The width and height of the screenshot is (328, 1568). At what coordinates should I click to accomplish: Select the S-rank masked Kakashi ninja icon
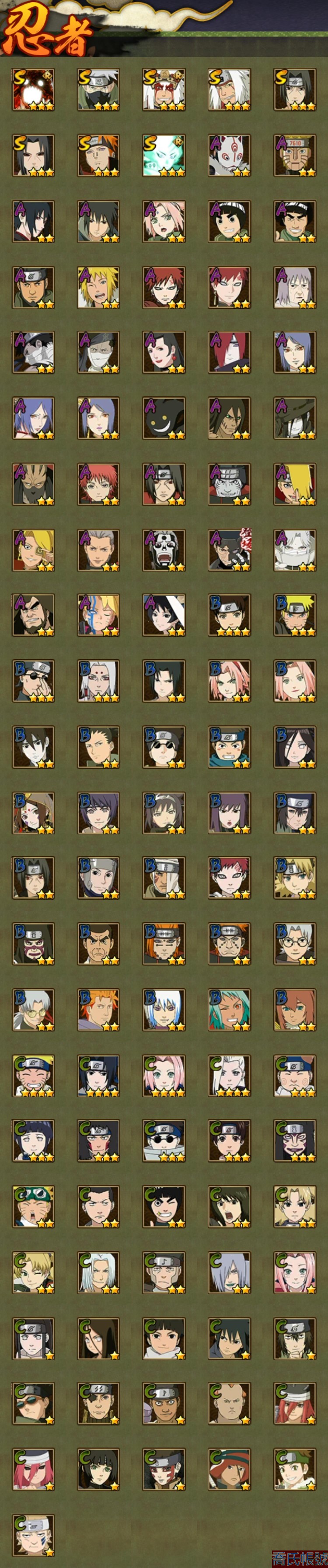point(98,89)
